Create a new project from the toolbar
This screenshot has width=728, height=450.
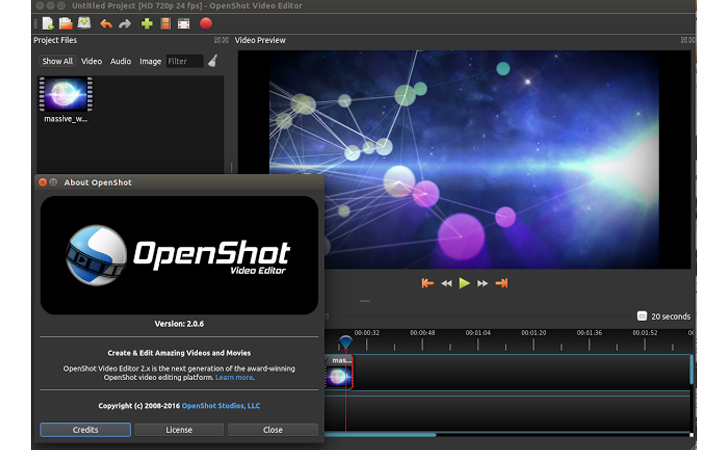point(48,23)
